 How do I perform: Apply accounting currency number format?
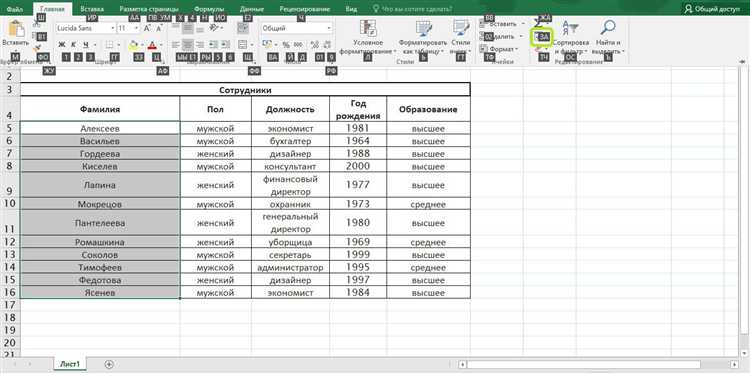click(x=267, y=45)
